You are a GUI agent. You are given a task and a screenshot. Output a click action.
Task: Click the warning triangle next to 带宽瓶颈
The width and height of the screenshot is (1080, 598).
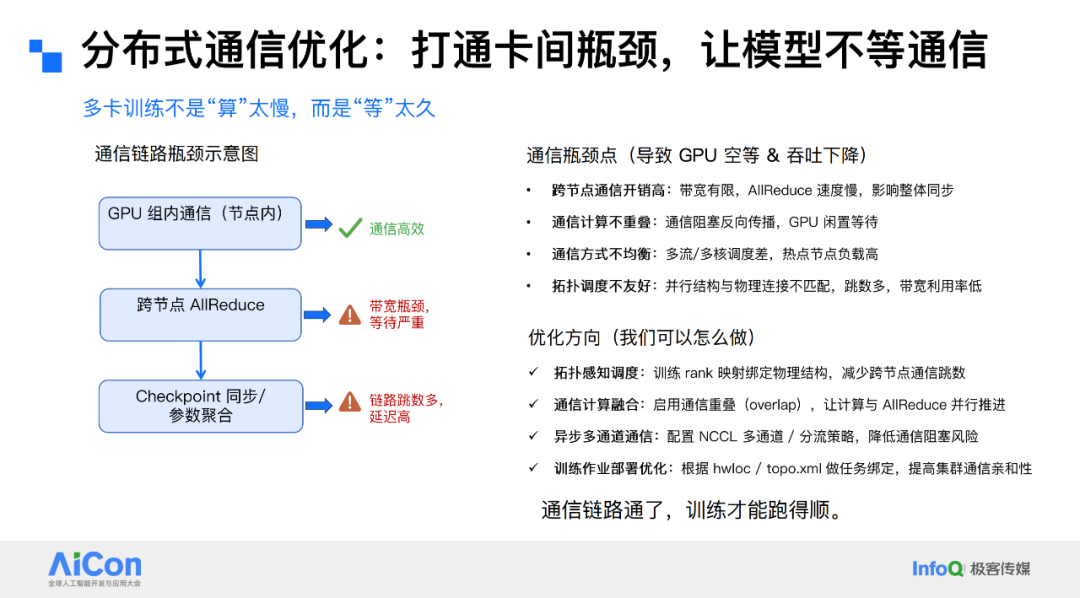pos(349,314)
